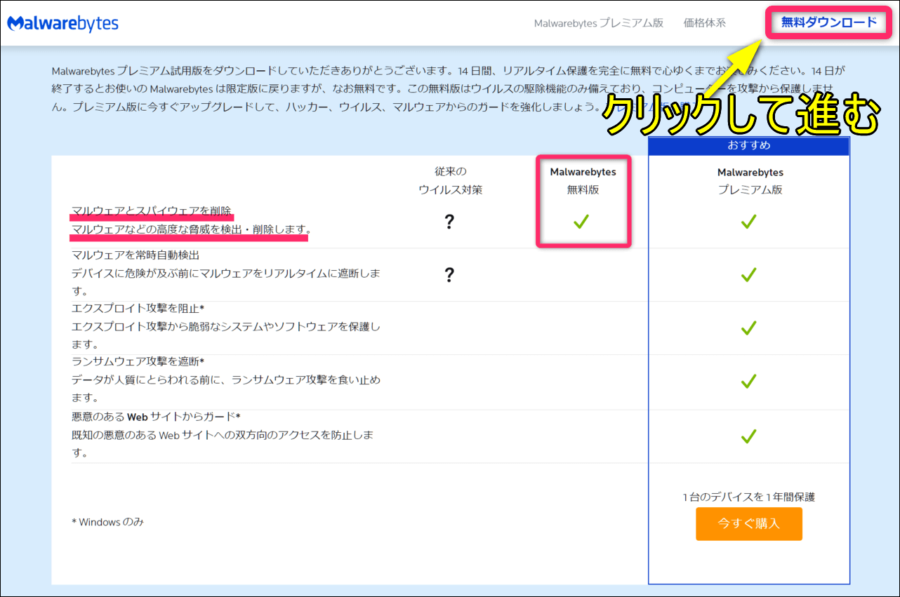Click the マルウェアとスパイウェアを削除 feature title

(x=151, y=211)
